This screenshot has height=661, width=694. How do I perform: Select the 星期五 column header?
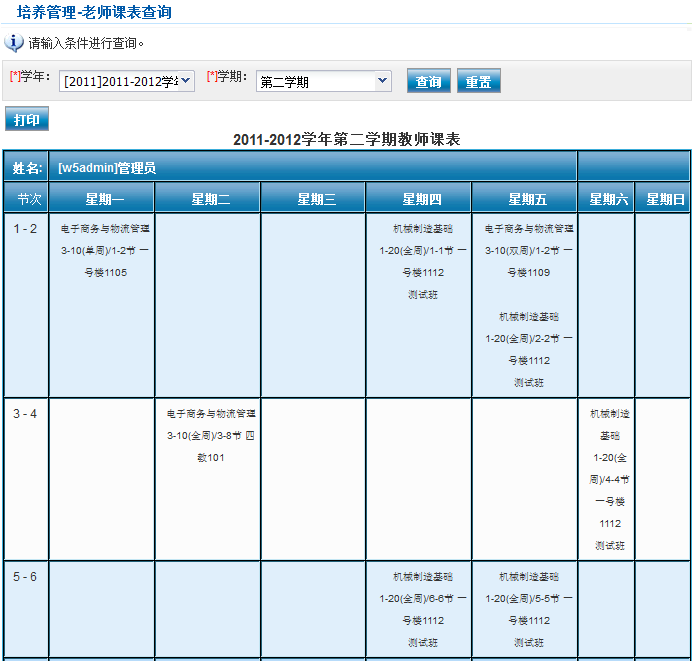pos(525,199)
